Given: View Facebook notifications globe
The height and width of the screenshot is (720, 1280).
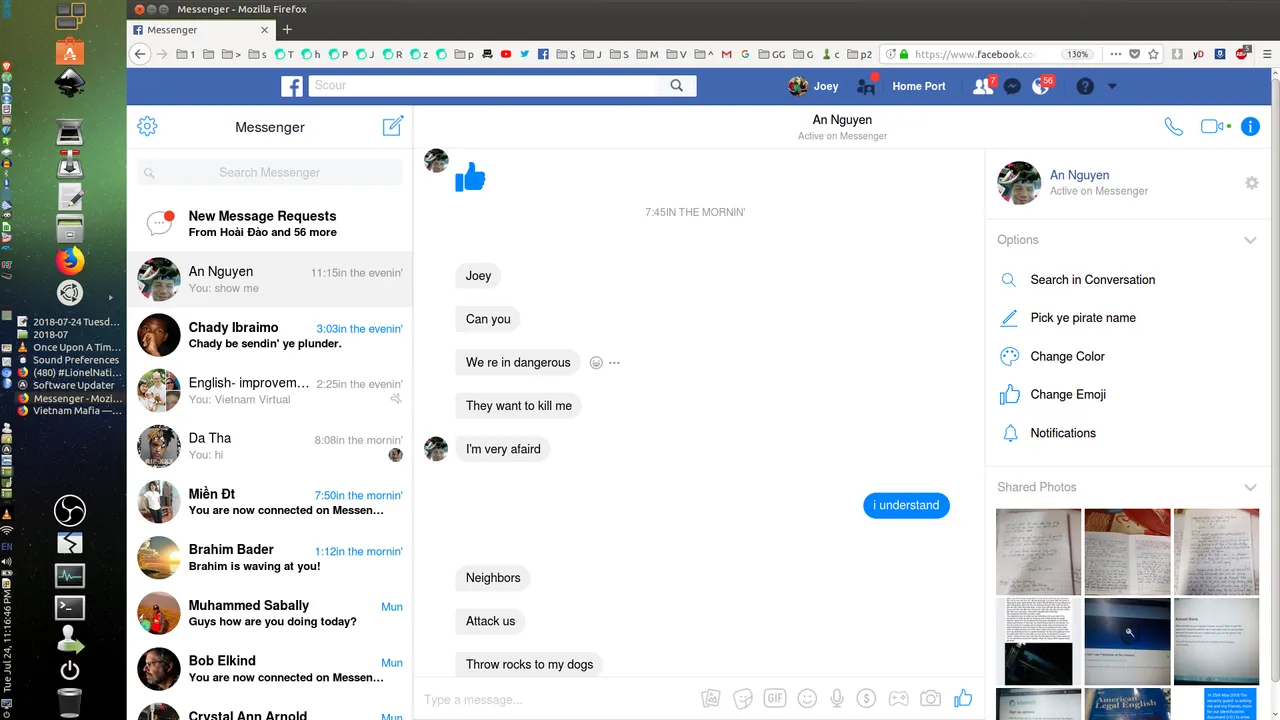Looking at the screenshot, I should click(1041, 86).
